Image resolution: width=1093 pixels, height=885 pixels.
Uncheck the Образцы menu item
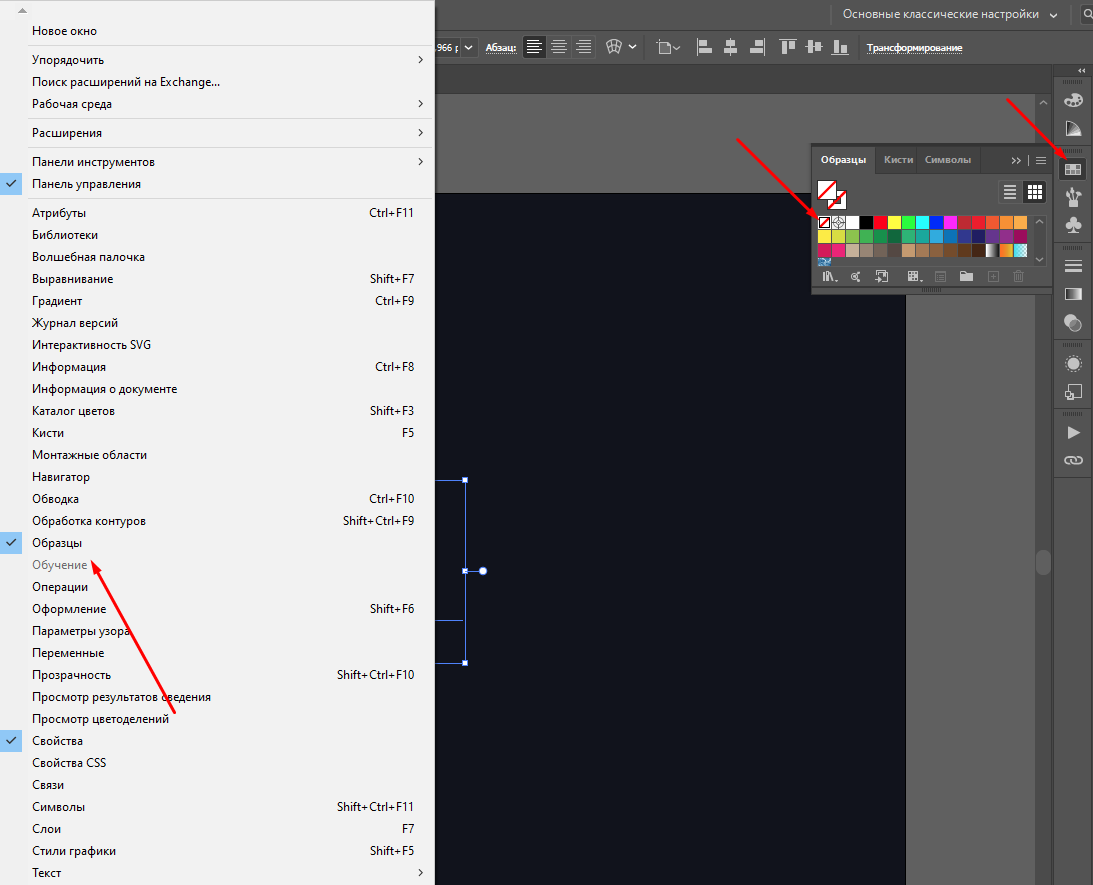[x=217, y=543]
